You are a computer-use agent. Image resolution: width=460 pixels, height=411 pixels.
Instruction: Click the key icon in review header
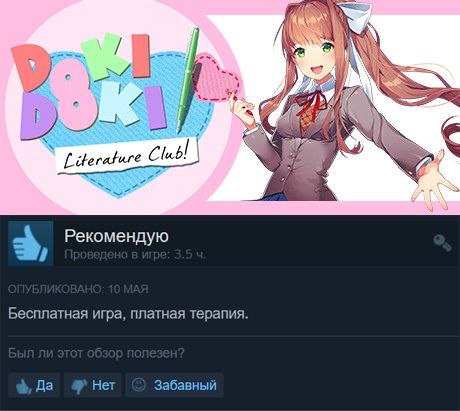click(442, 243)
